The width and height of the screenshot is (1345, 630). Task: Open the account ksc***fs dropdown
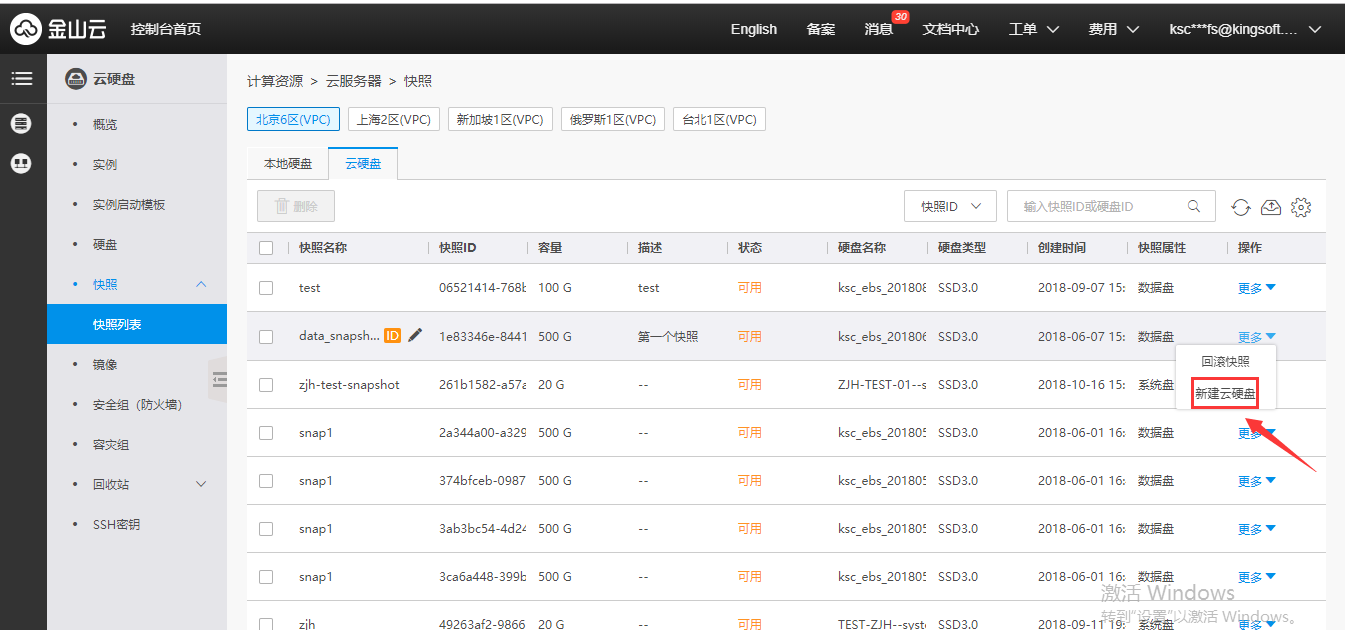tap(1246, 29)
